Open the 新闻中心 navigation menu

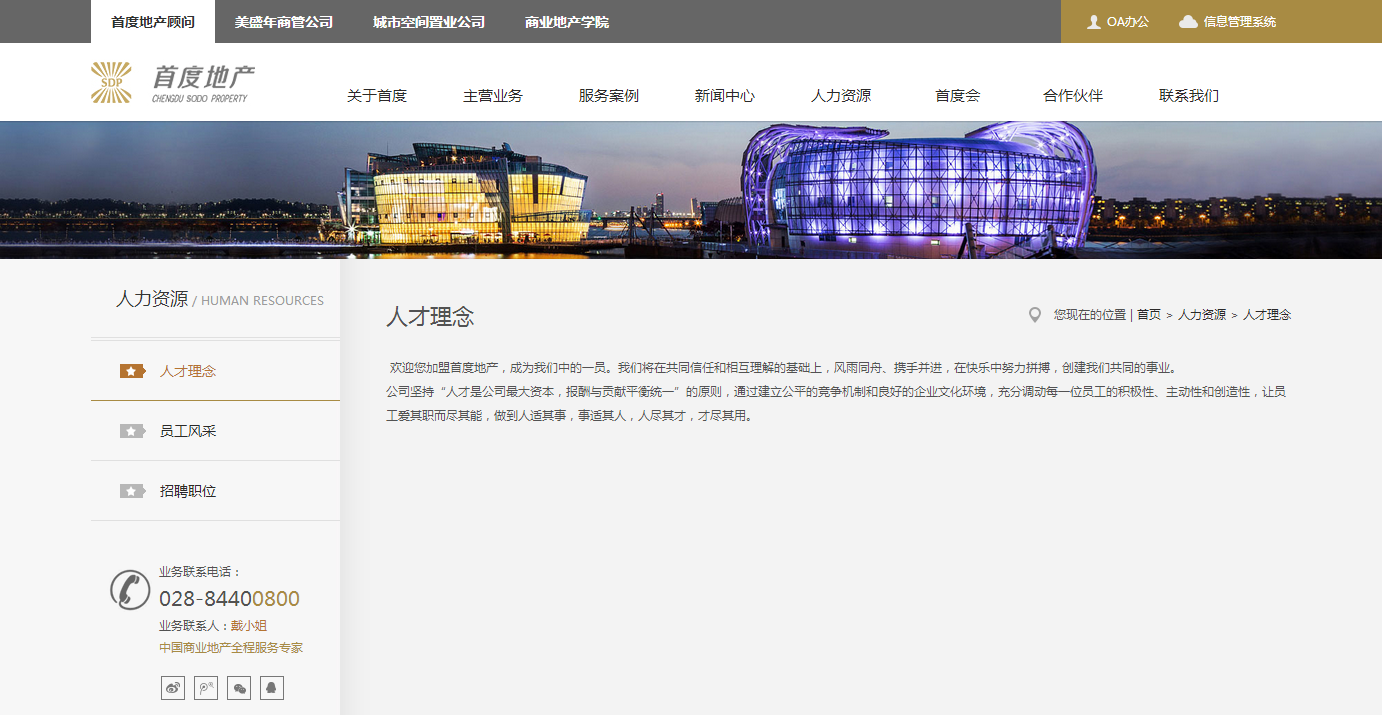(725, 96)
